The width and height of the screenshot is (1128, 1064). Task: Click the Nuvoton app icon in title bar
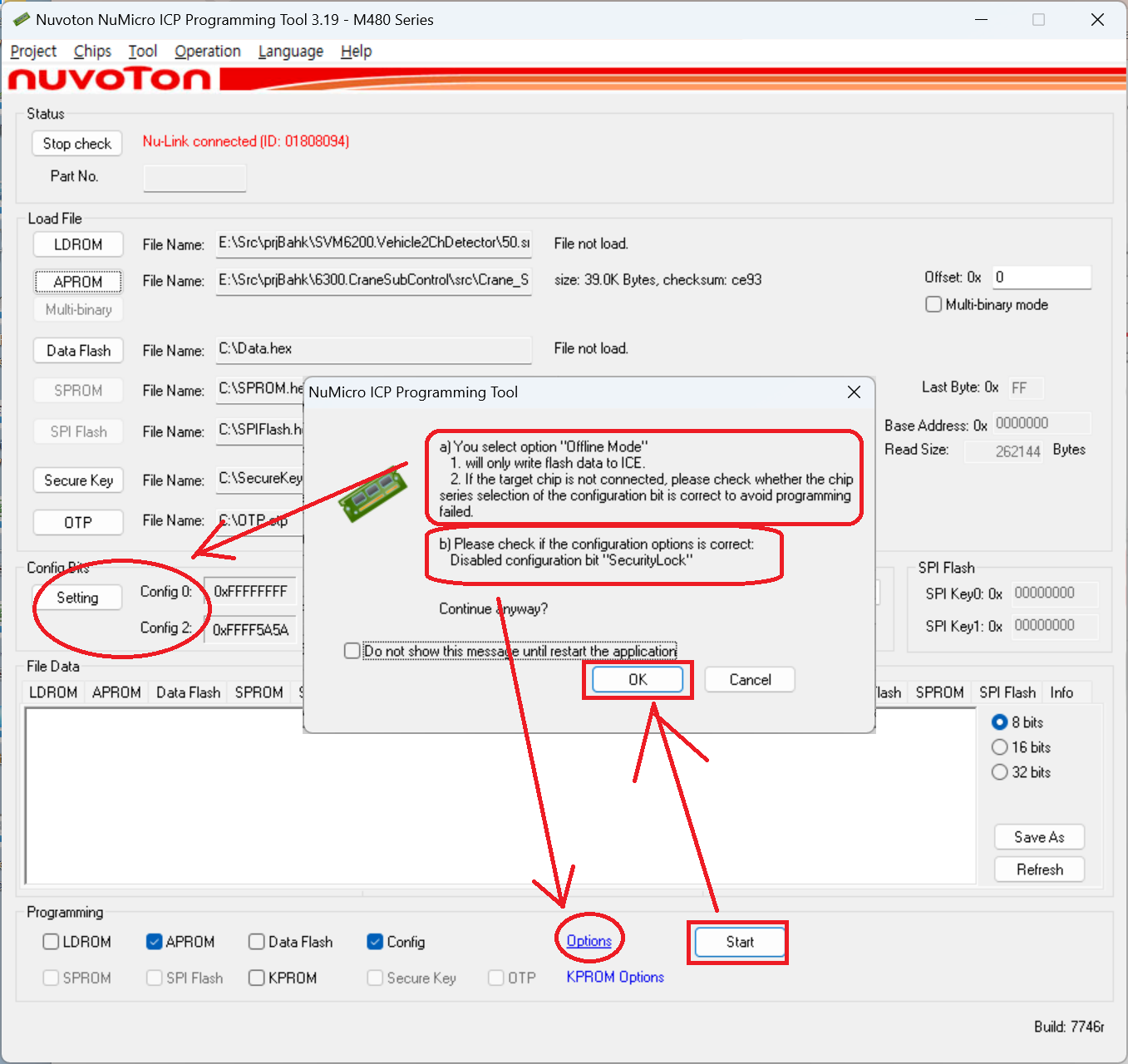click(x=22, y=19)
